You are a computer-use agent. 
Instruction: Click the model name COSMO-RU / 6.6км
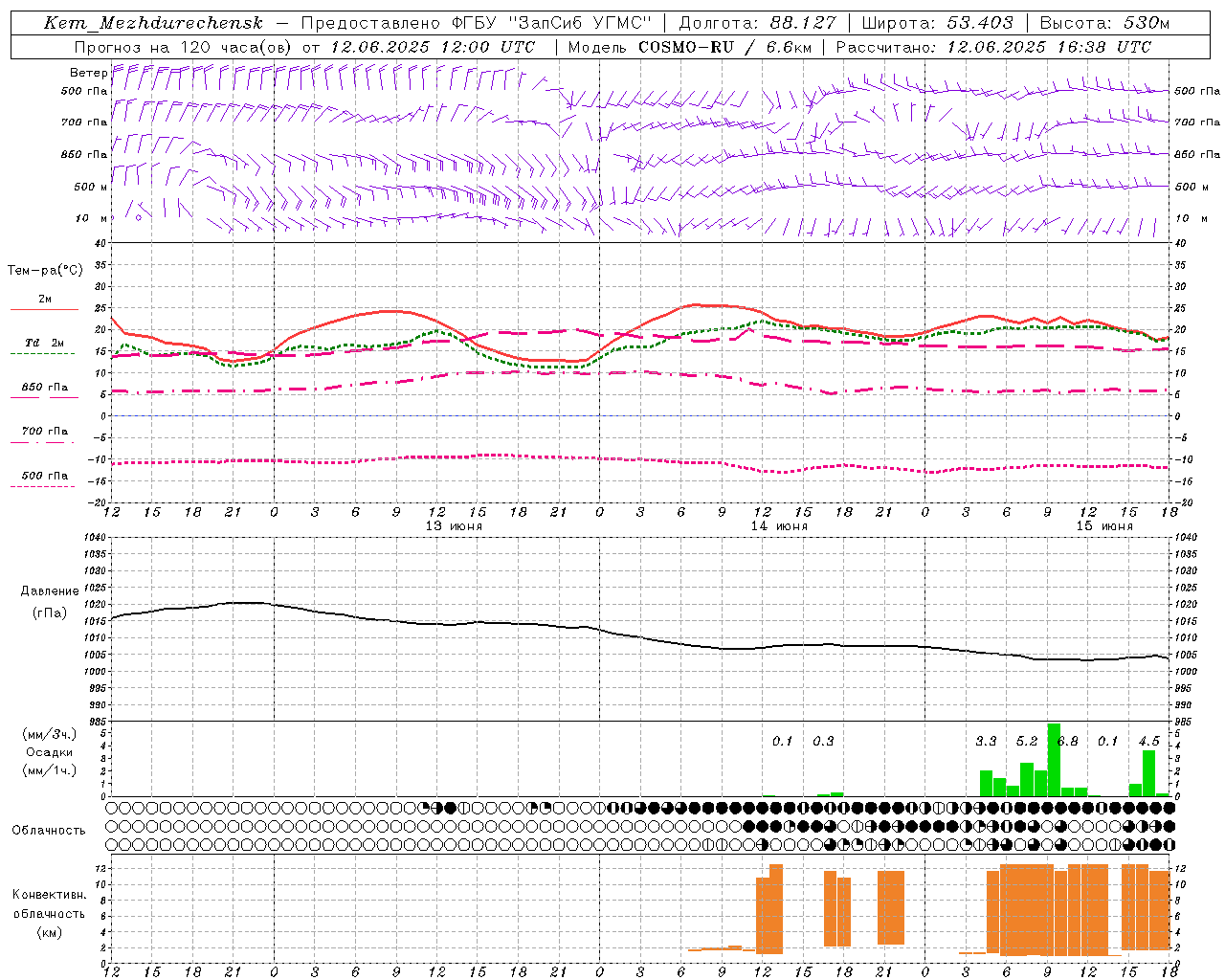724,47
